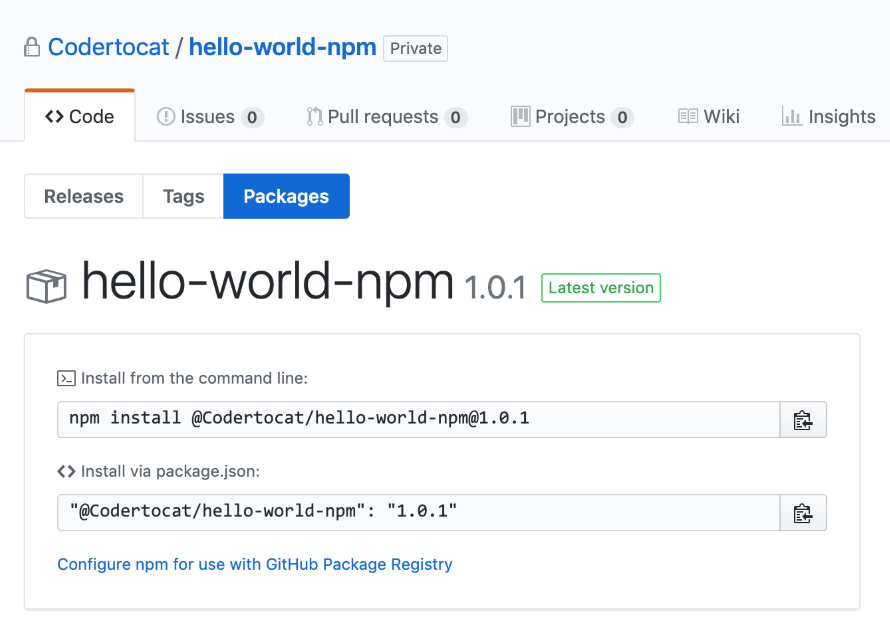Open the Projects tab
The width and height of the screenshot is (890, 630).
[572, 116]
